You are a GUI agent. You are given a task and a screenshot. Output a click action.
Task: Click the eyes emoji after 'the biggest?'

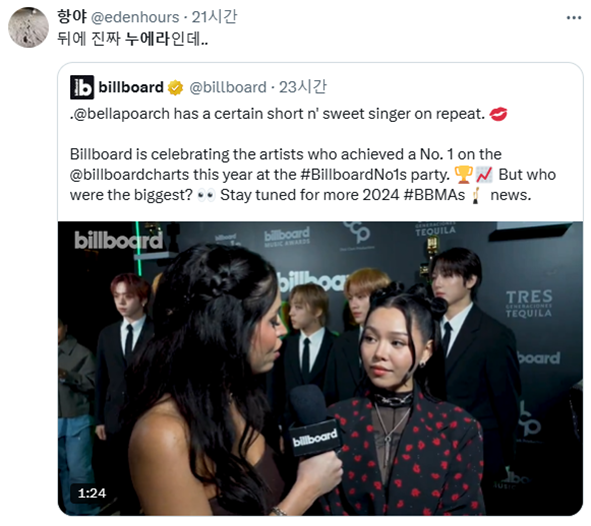point(206,195)
